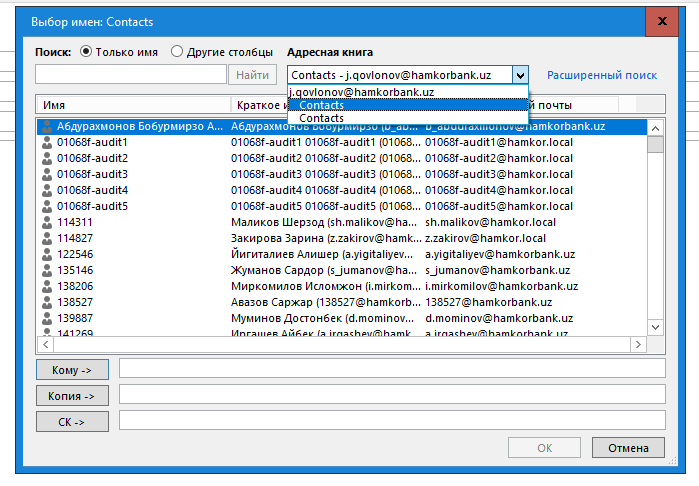
Task: Click contact icon for 01068f-audit2
Action: 47,159
